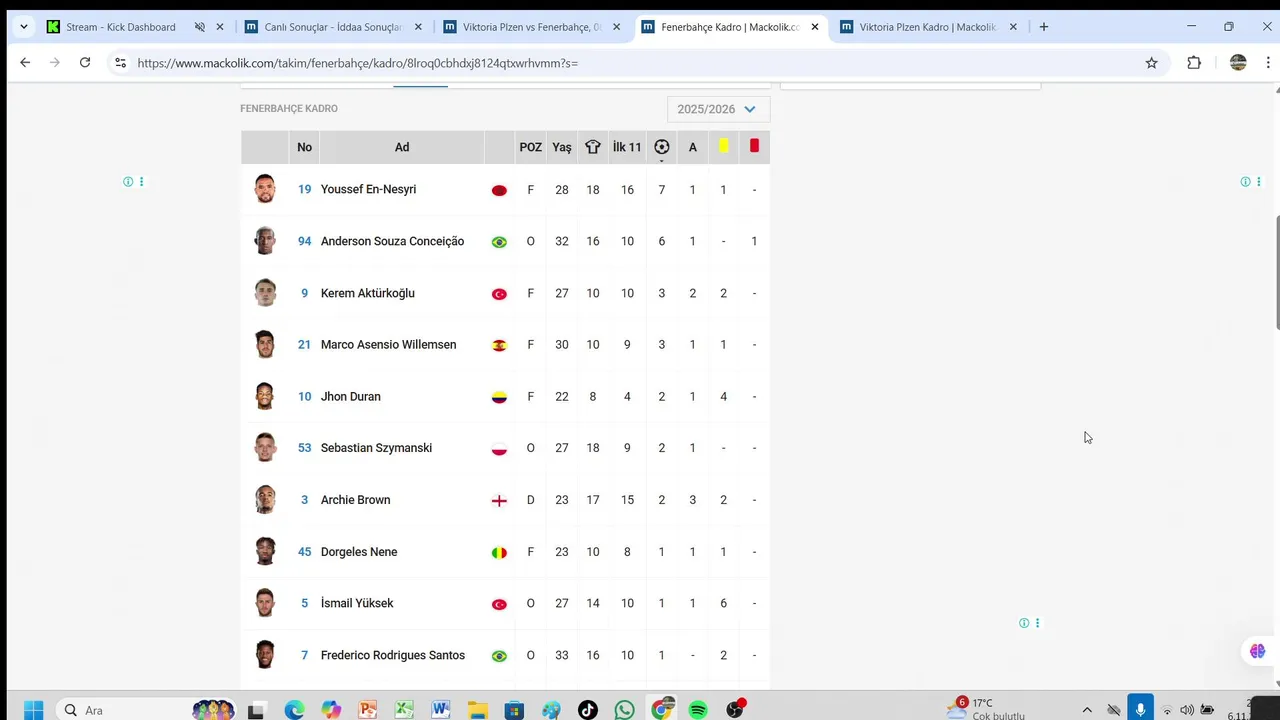Sort the table by Yaş column
This screenshot has height=720, width=1280.
(x=562, y=147)
